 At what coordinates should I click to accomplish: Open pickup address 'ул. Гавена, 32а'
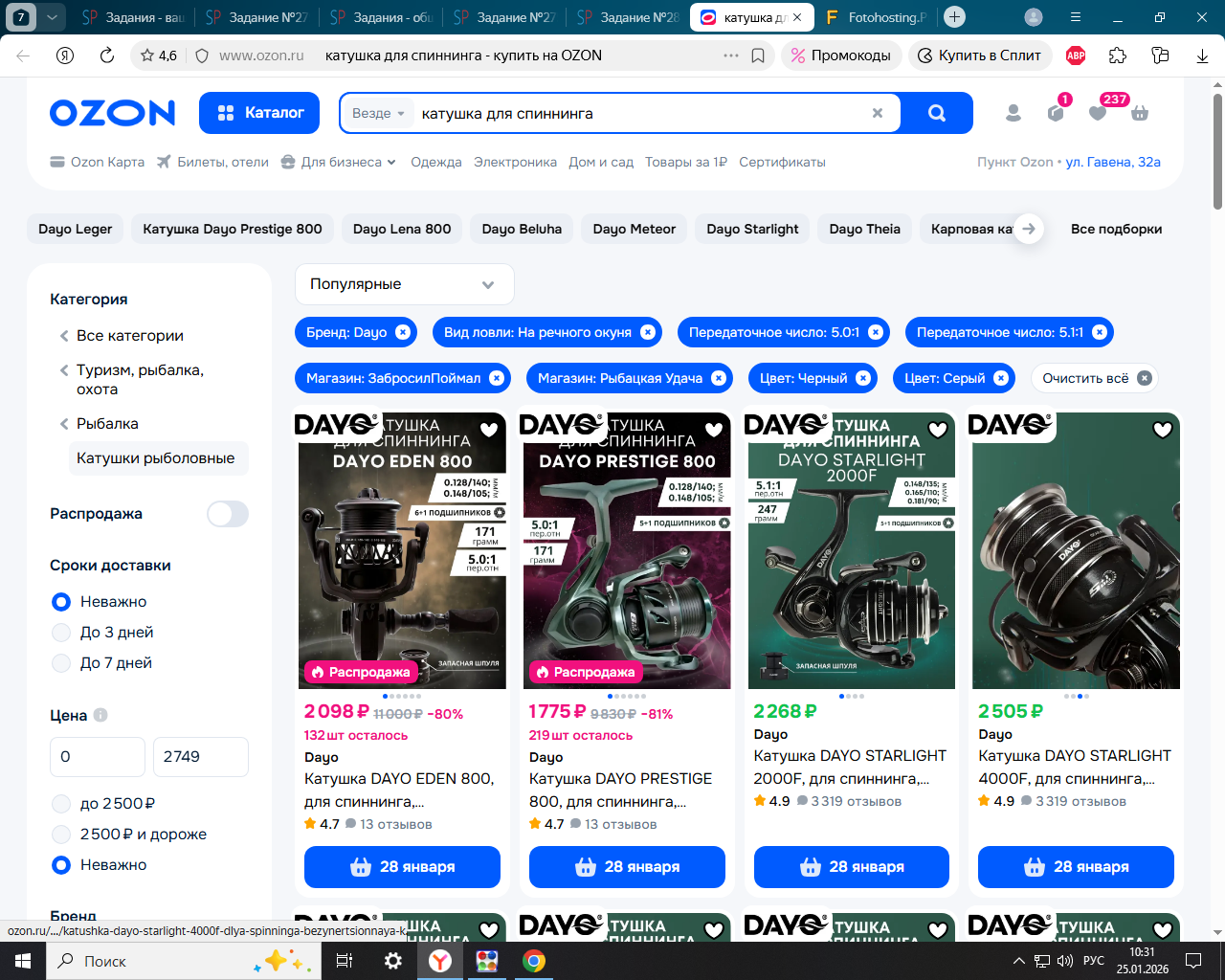(1113, 162)
